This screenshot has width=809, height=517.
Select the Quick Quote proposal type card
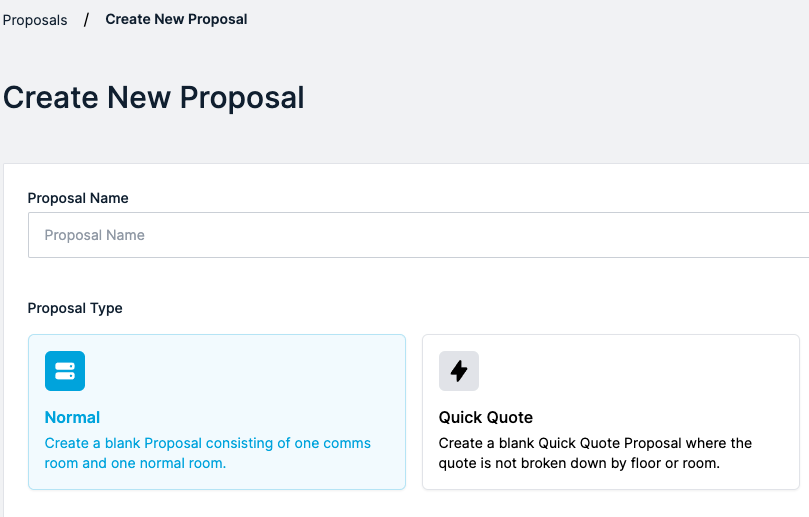point(610,412)
